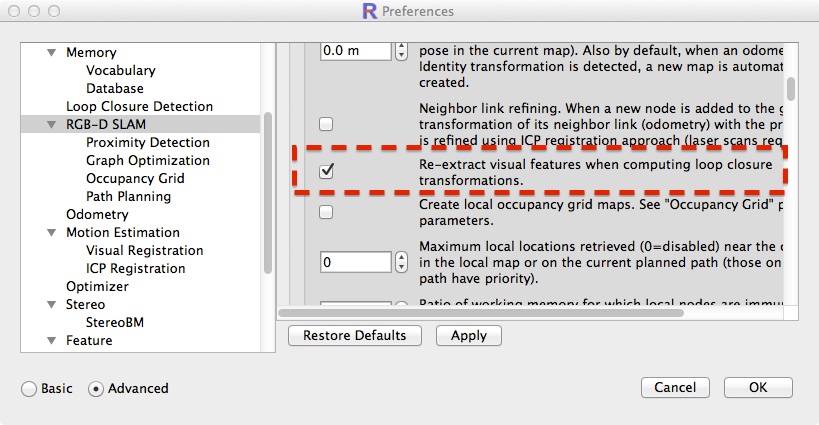
Task: Click OK to confirm preferences
Action: click(x=758, y=387)
